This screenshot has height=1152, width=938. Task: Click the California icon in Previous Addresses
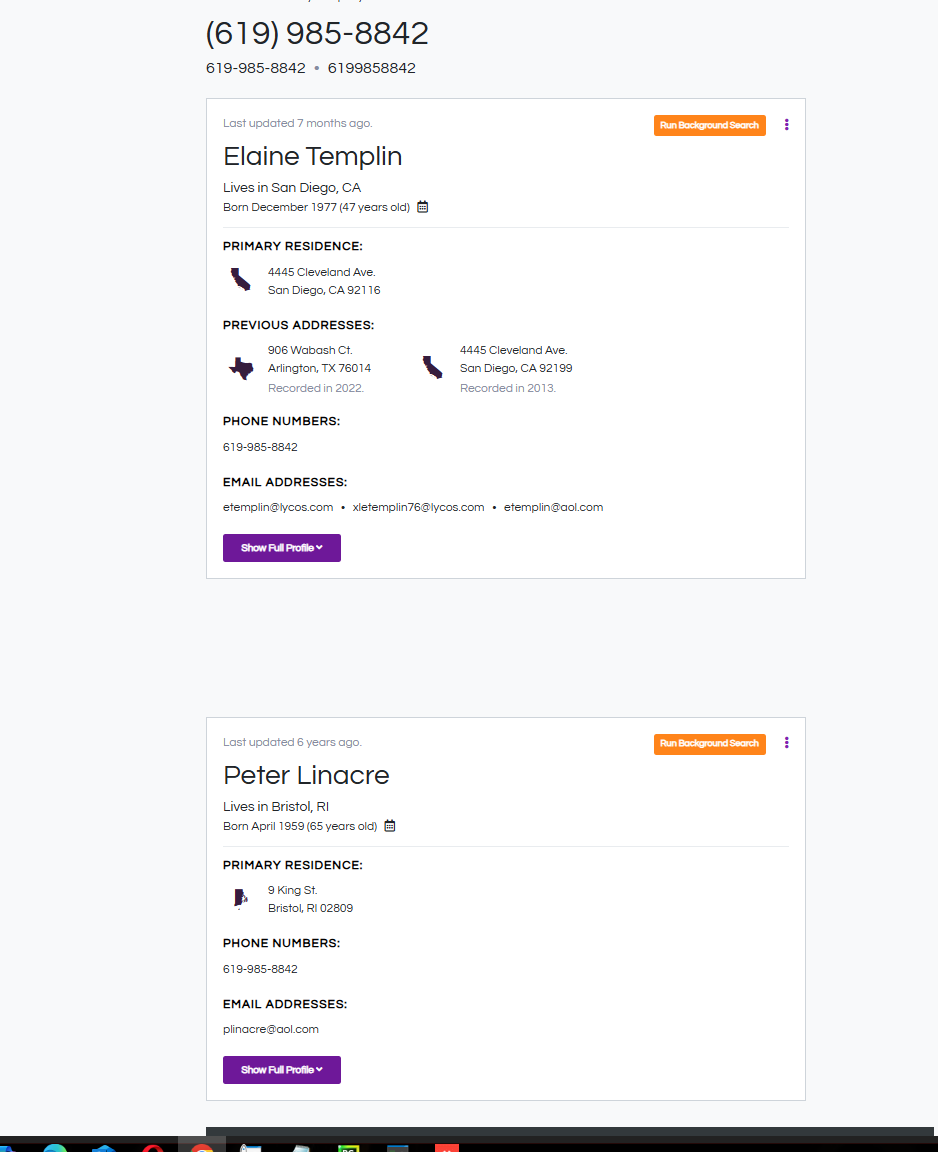tap(432, 368)
